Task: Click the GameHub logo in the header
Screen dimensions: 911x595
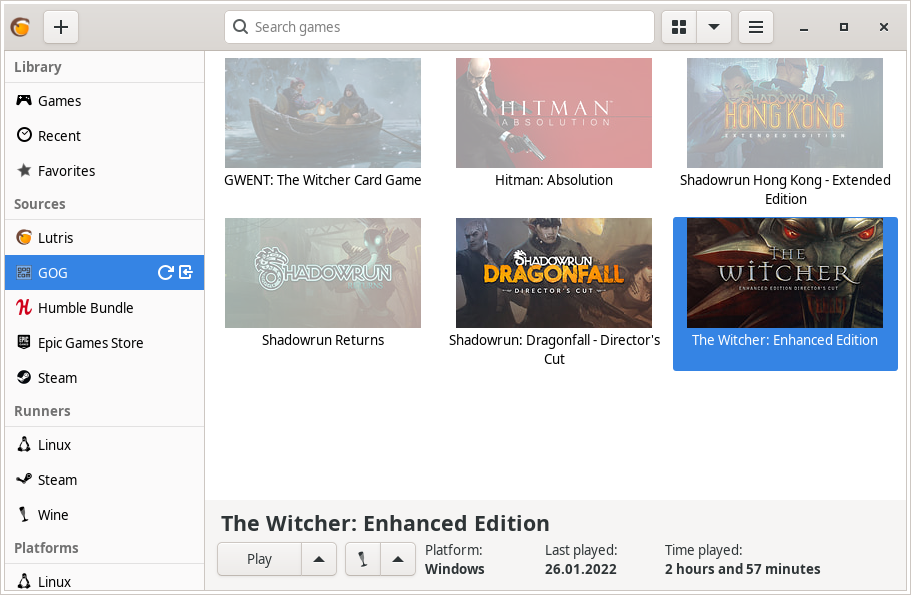Action: (20, 27)
